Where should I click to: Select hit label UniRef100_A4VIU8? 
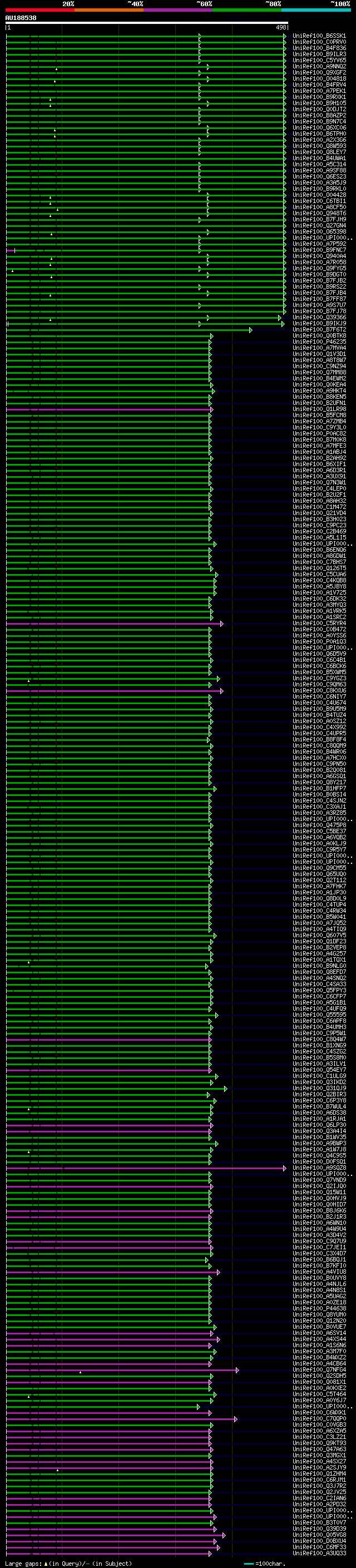pyautogui.click(x=319, y=1272)
